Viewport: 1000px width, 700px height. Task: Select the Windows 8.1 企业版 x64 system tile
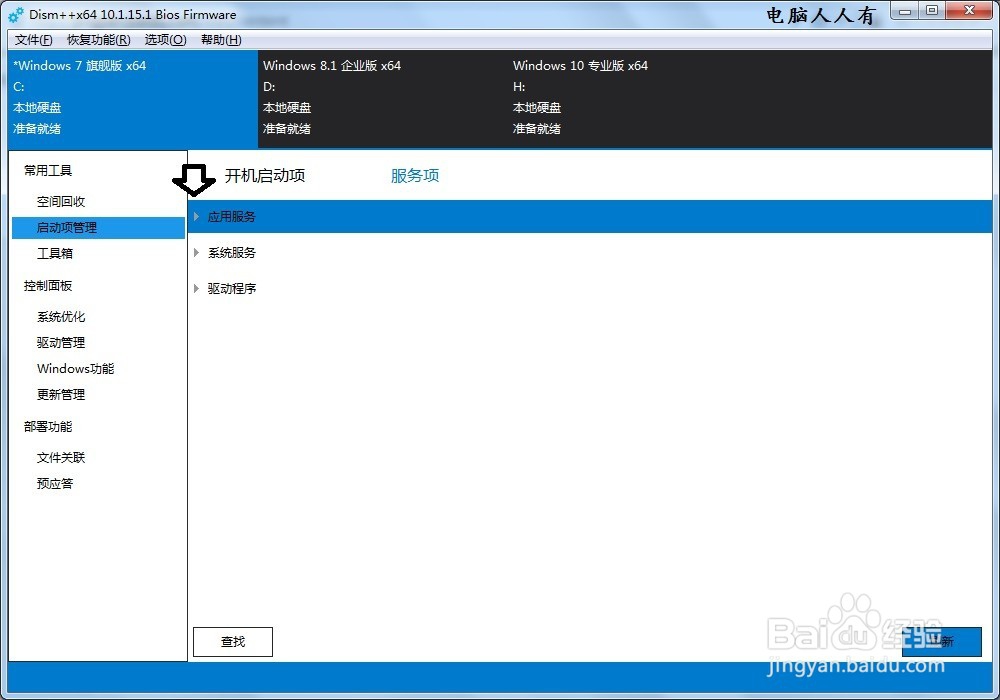[x=383, y=99]
